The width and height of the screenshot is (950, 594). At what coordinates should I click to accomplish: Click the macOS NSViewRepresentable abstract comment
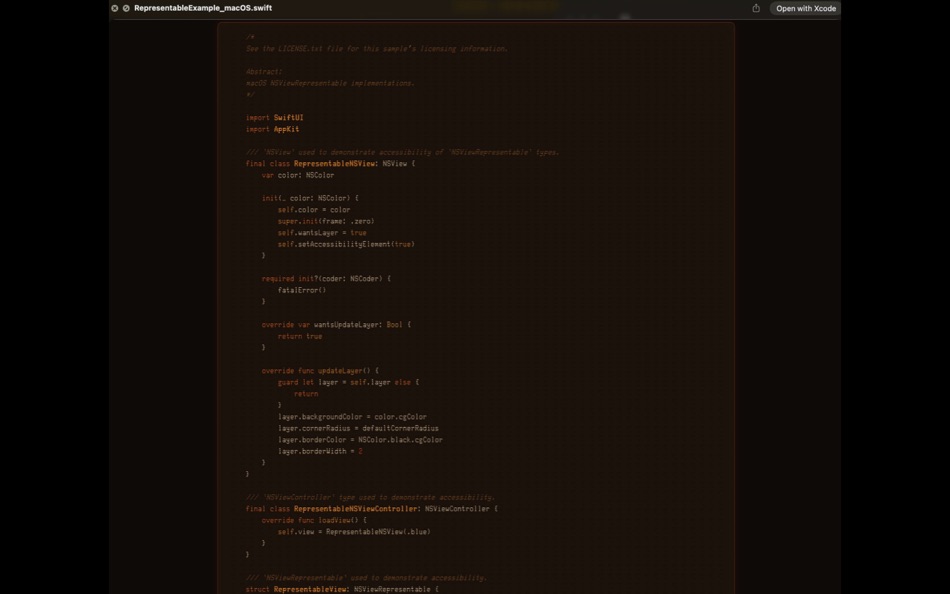click(x=330, y=83)
